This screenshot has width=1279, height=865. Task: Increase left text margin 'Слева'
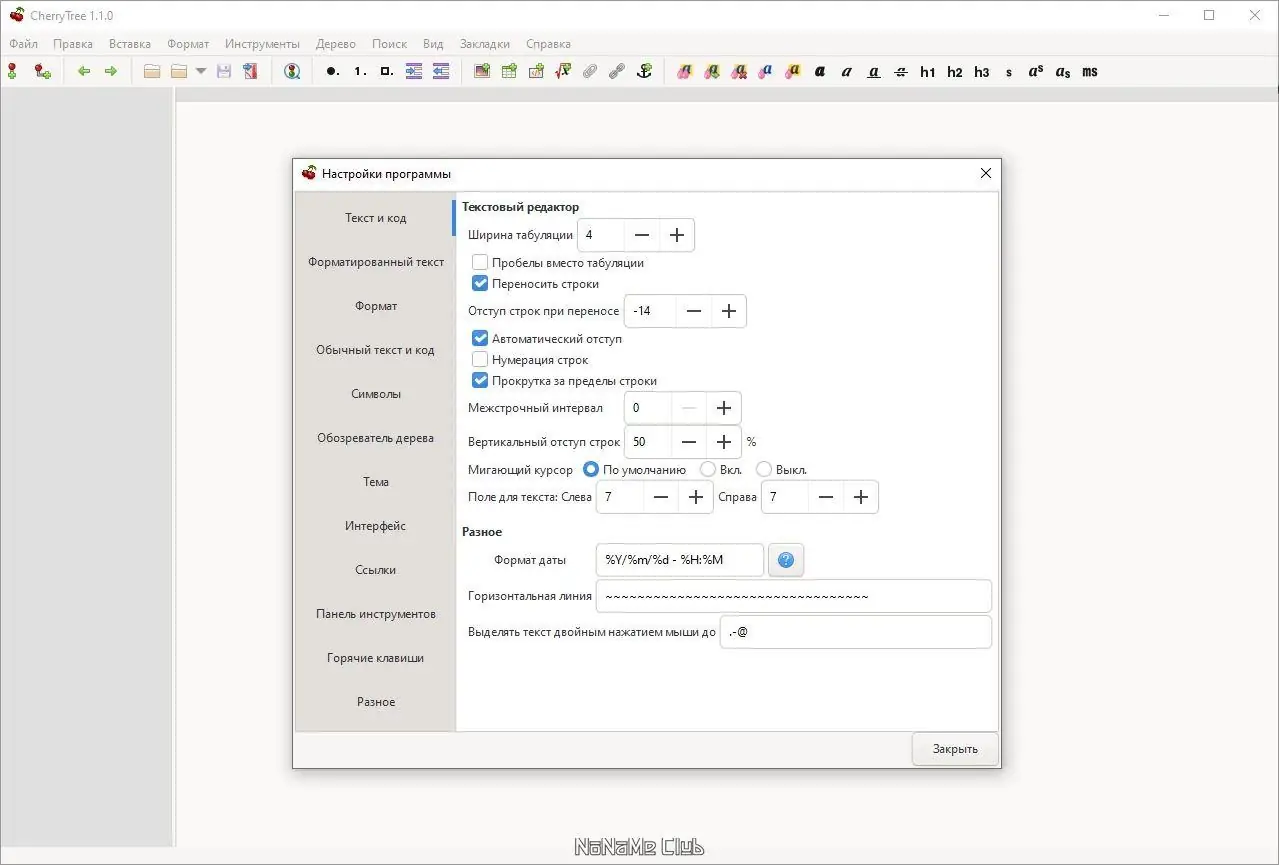(696, 497)
